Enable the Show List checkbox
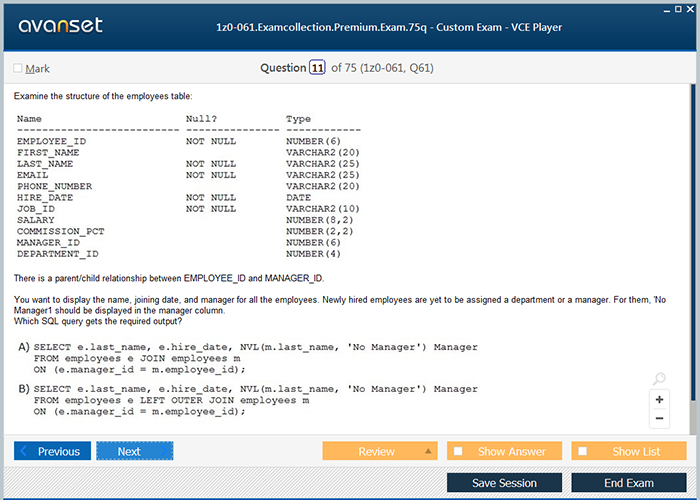This screenshot has height=500, width=700. 583,451
